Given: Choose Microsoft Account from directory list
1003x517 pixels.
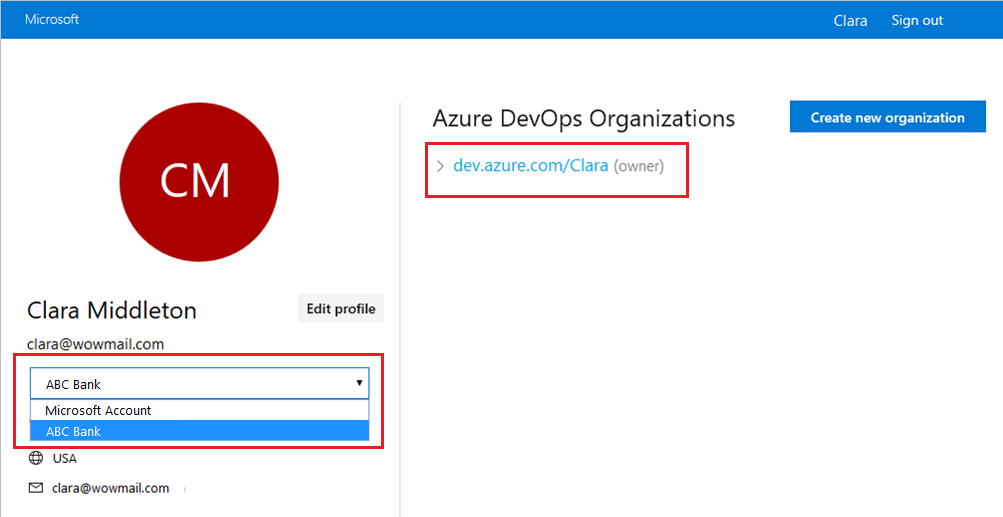Looking at the screenshot, I should tap(200, 410).
